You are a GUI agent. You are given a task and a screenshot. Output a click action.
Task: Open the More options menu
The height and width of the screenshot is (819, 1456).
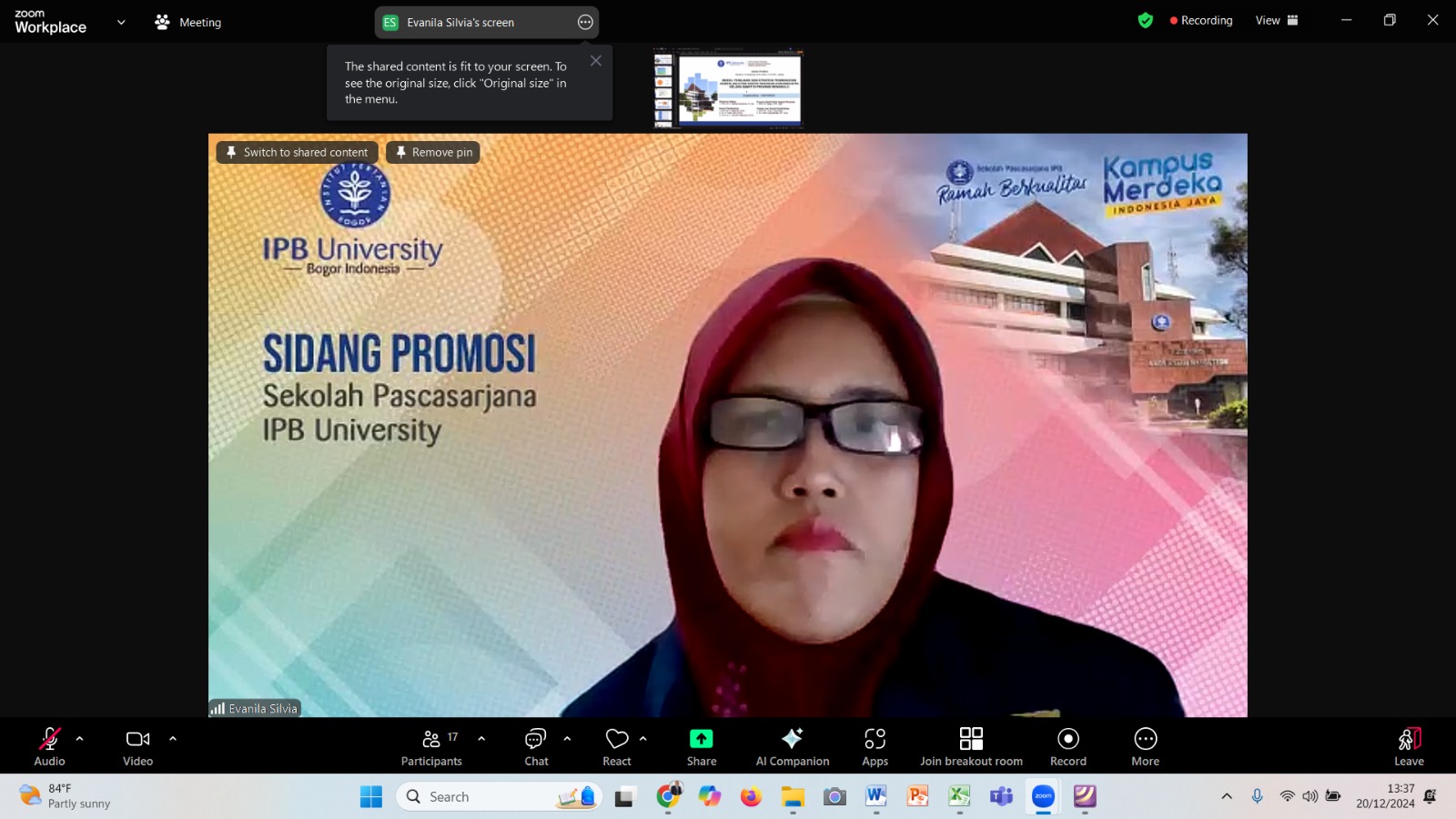point(1146,747)
